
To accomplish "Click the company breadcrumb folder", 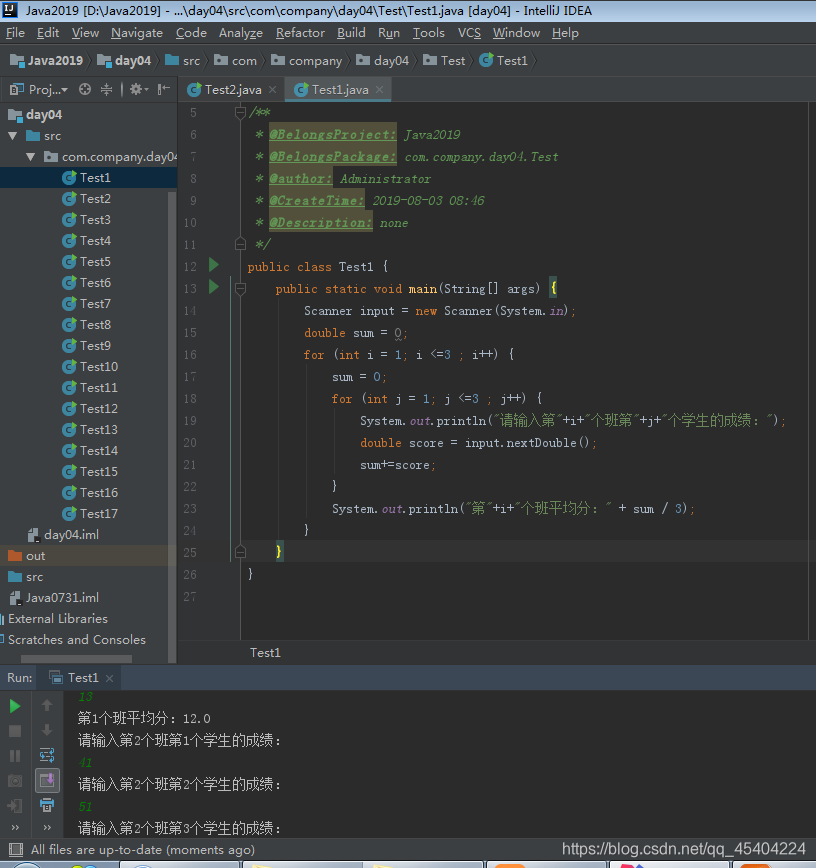I will coord(307,60).
